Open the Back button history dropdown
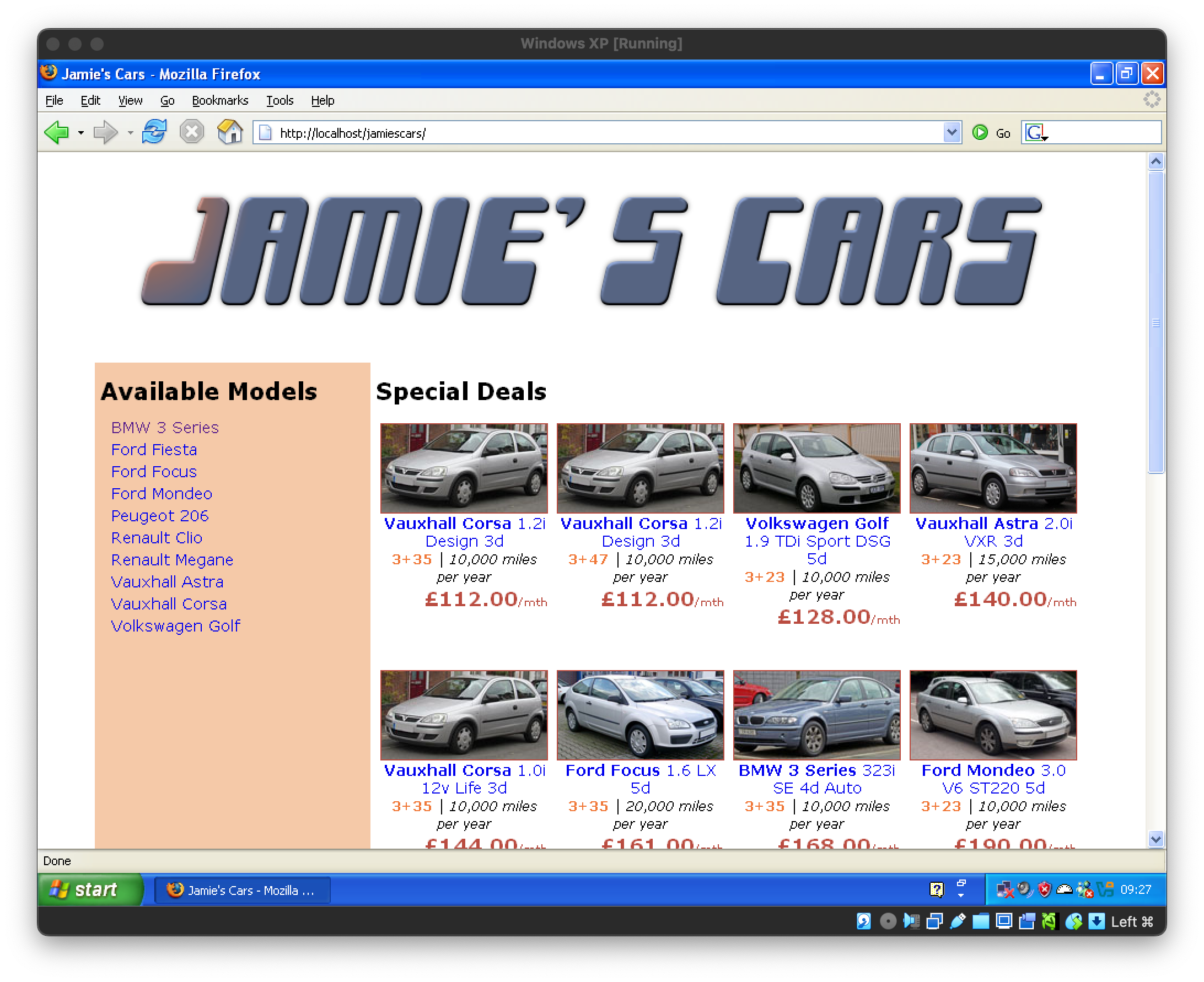Screen dimensions: 1204x982 click(81, 133)
